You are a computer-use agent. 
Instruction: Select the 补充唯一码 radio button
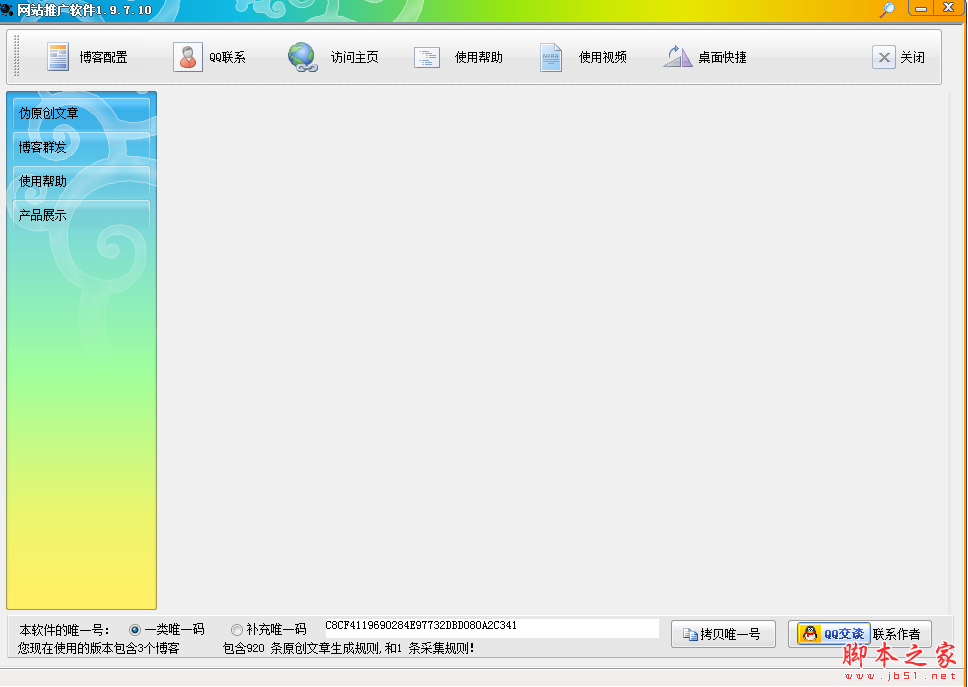tap(237, 630)
